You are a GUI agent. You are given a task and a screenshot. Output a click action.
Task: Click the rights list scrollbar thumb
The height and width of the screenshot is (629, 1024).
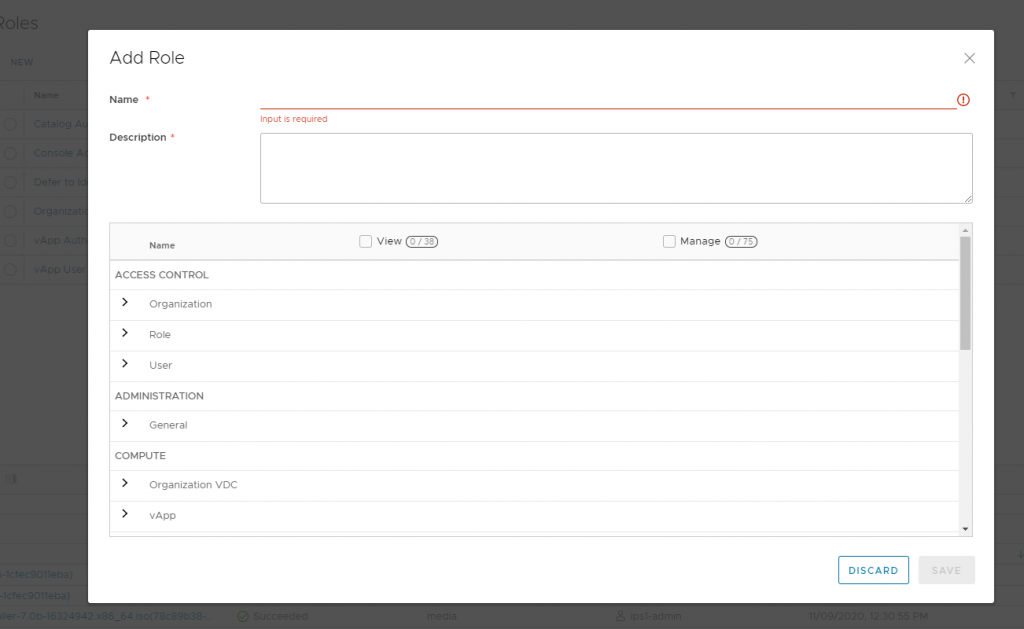coord(965,293)
